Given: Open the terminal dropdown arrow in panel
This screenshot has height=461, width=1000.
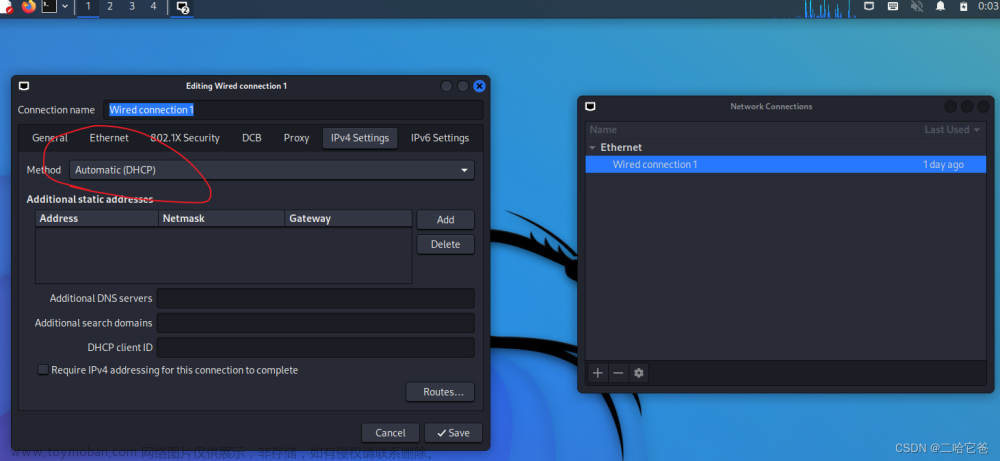Looking at the screenshot, I should coord(64,6).
